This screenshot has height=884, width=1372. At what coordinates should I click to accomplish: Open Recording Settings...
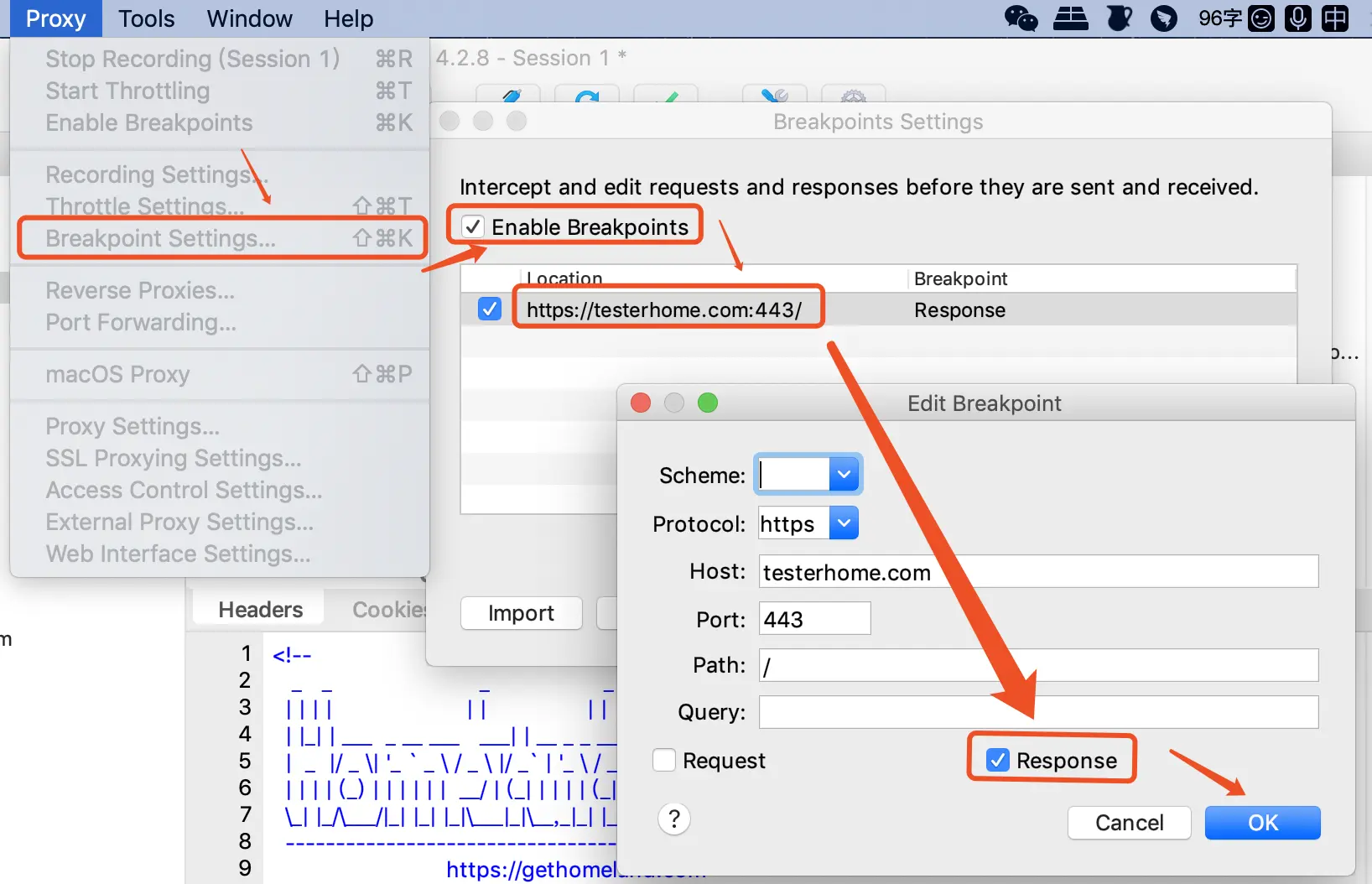pos(220,174)
